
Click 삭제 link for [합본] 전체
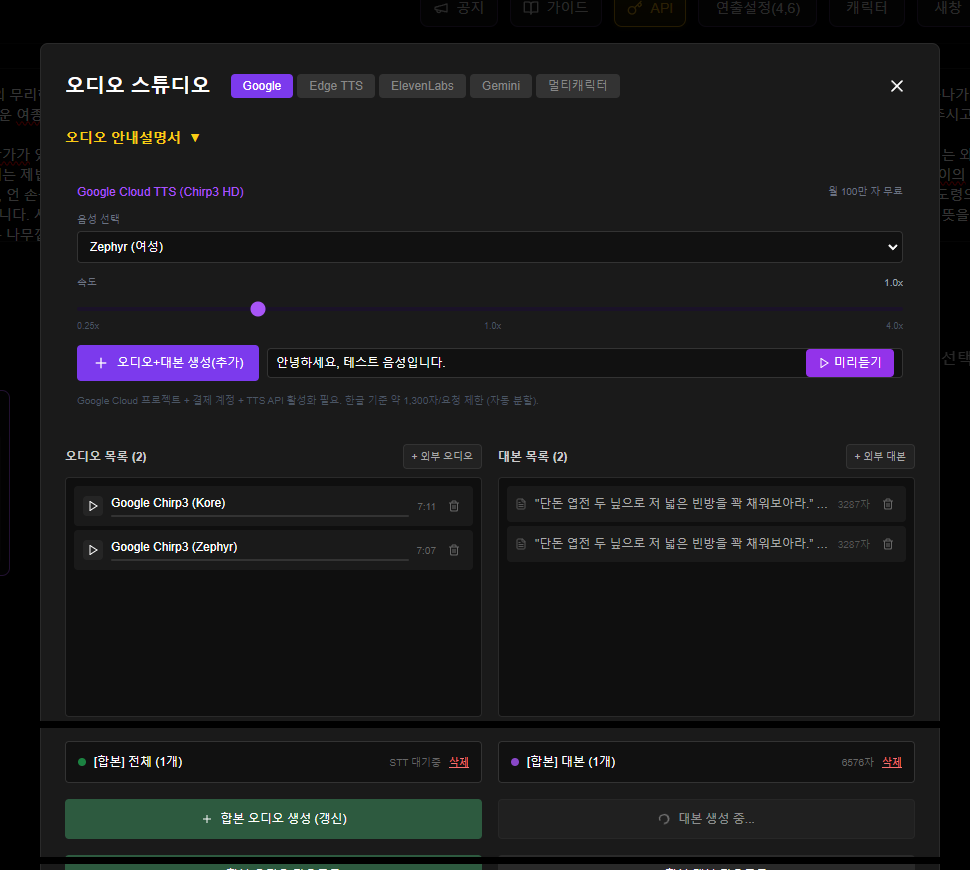click(x=458, y=762)
